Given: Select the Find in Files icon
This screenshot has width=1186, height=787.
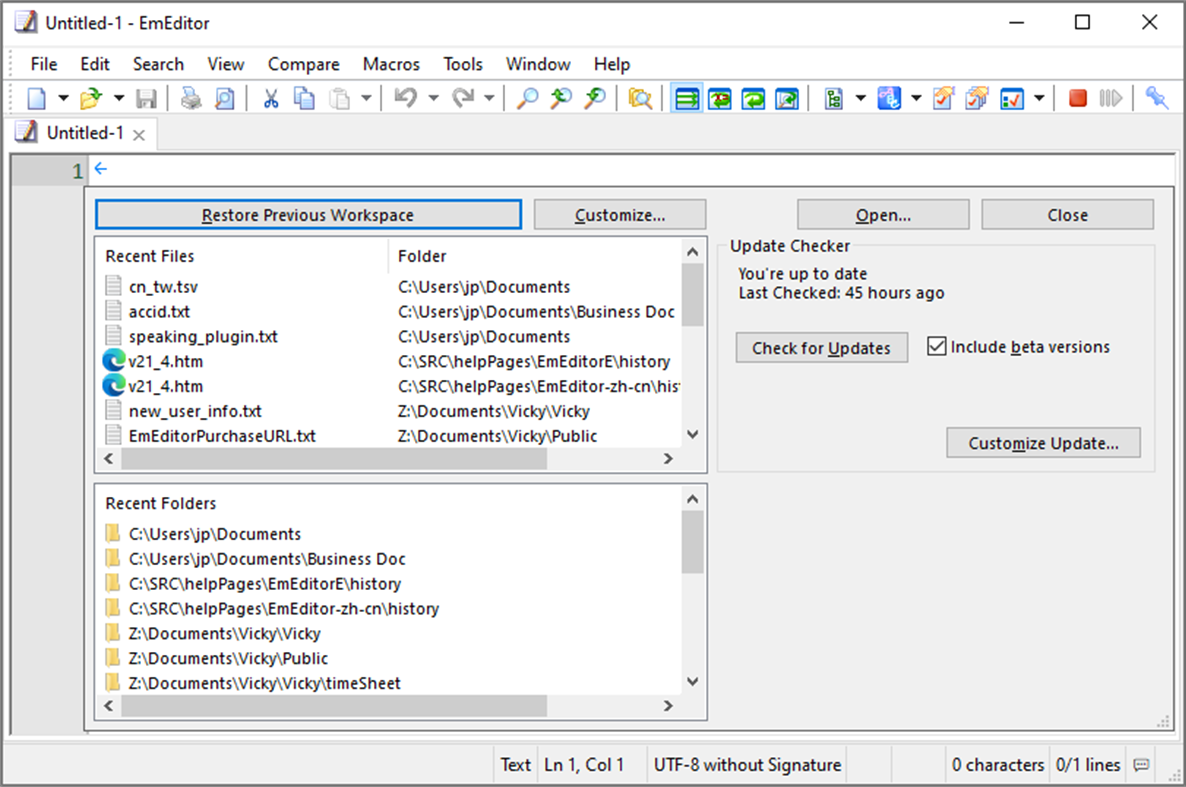Looking at the screenshot, I should coord(640,97).
